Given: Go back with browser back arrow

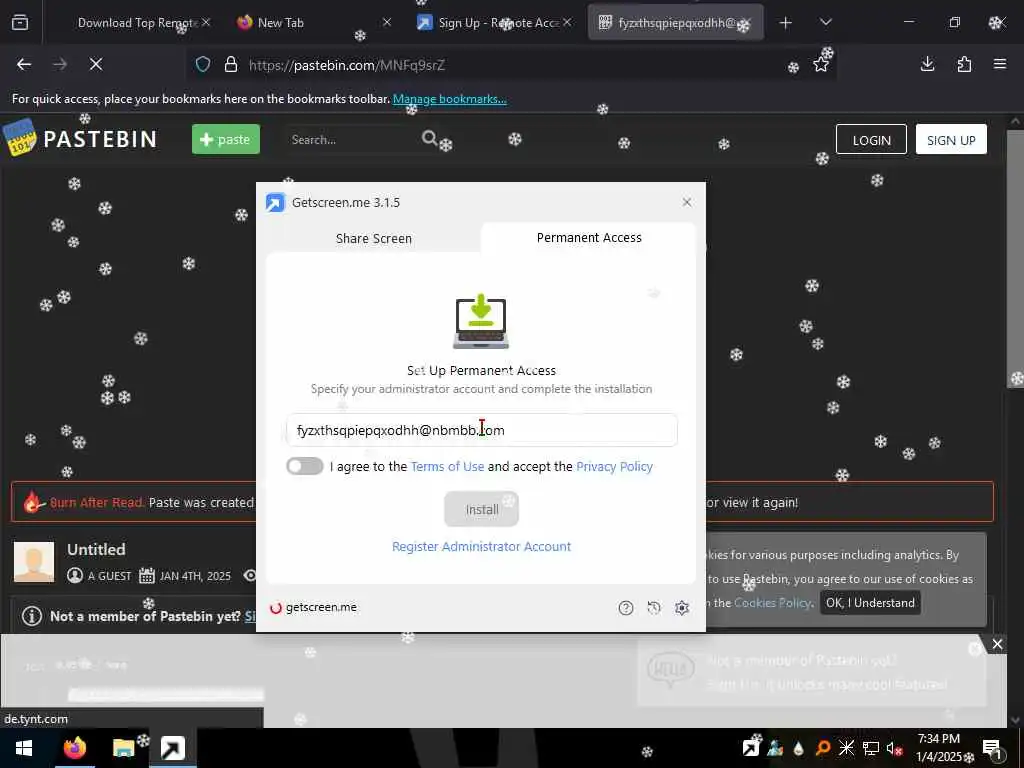Looking at the screenshot, I should pyautogui.click(x=24, y=65).
